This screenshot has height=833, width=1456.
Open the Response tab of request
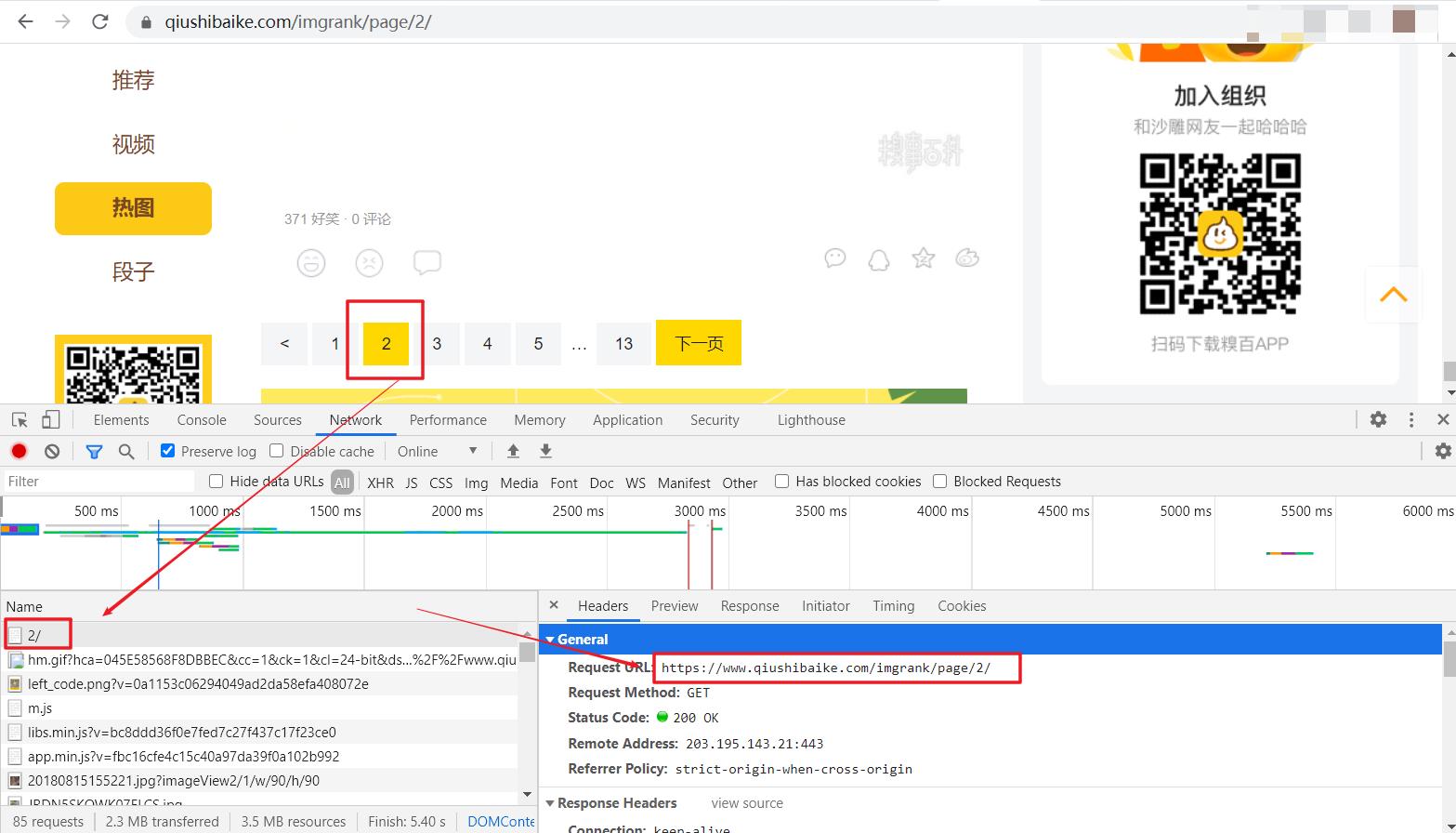click(x=750, y=606)
